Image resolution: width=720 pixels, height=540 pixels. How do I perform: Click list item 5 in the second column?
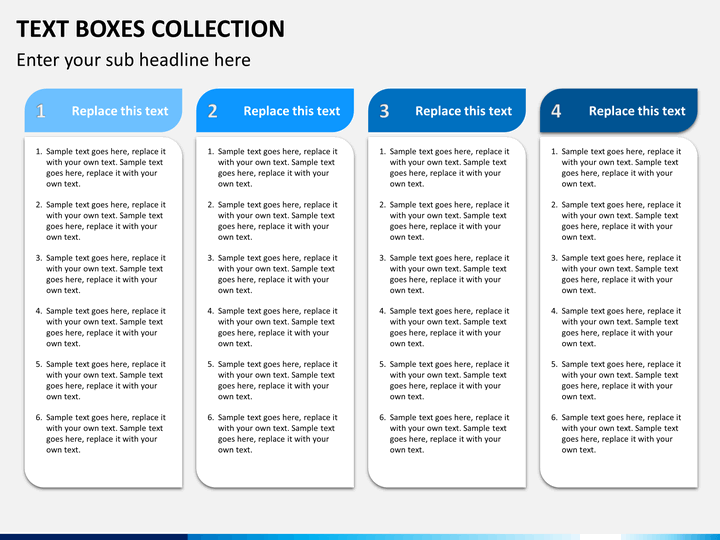tap(272, 380)
